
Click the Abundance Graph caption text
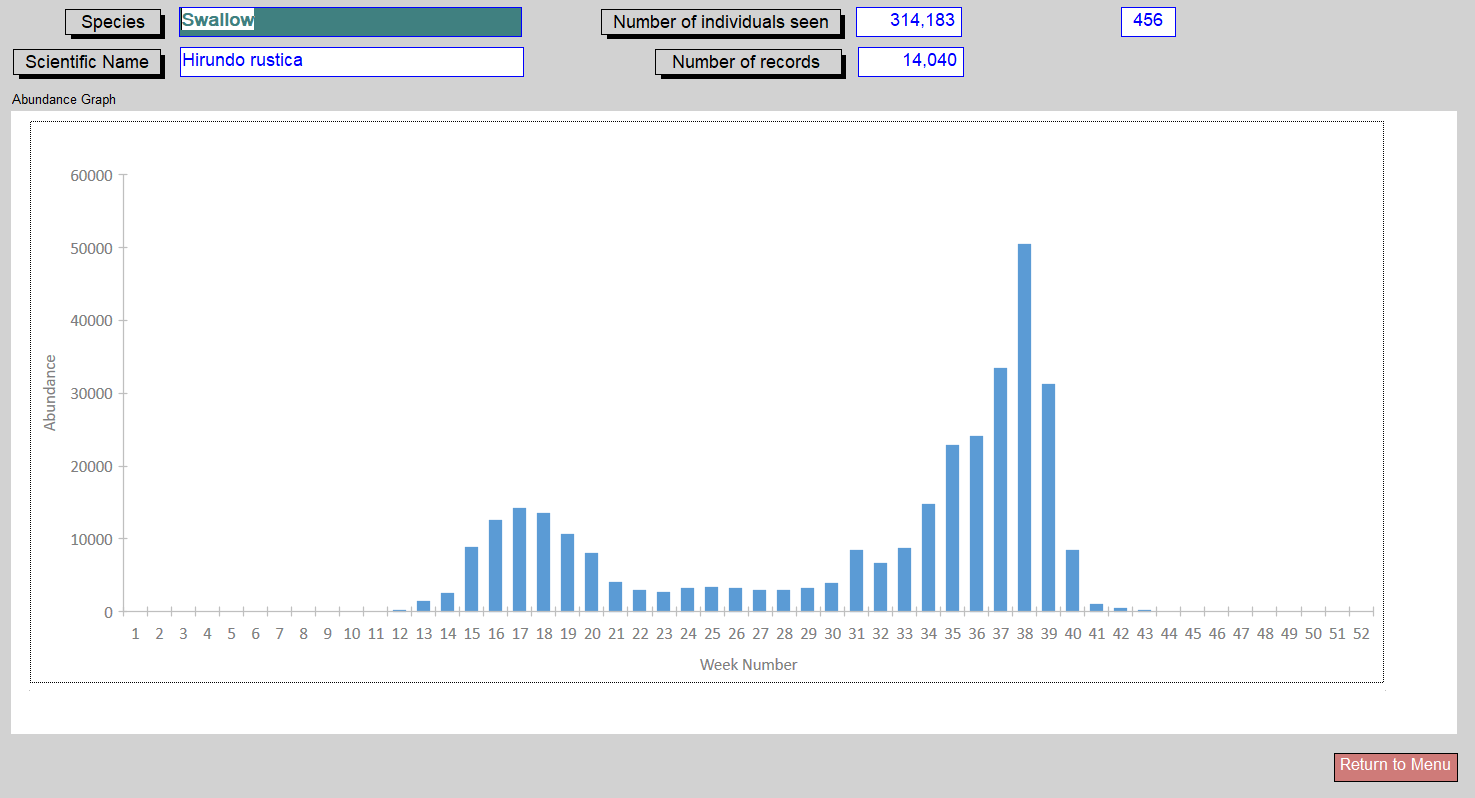tap(64, 100)
